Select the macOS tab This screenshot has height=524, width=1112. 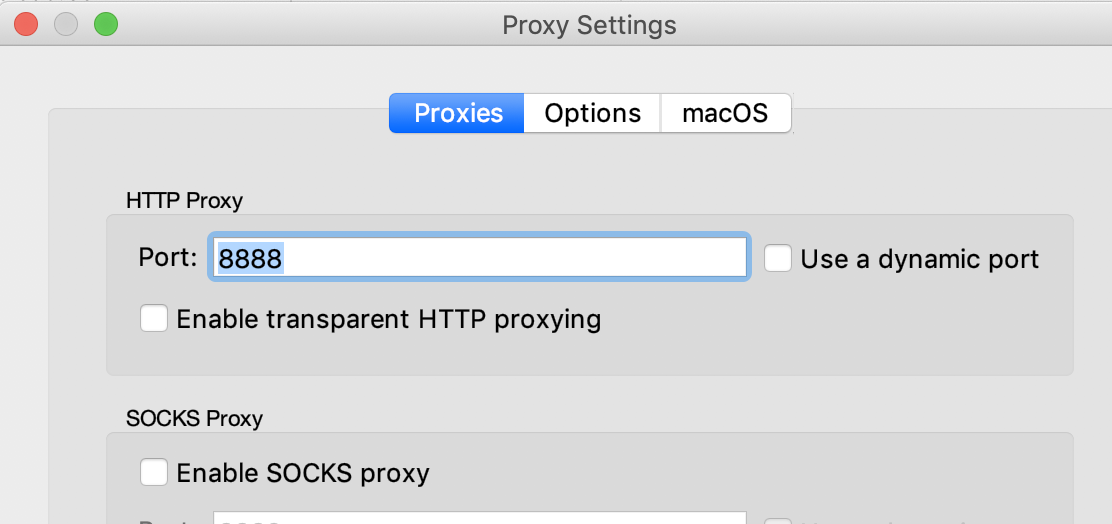(x=725, y=113)
